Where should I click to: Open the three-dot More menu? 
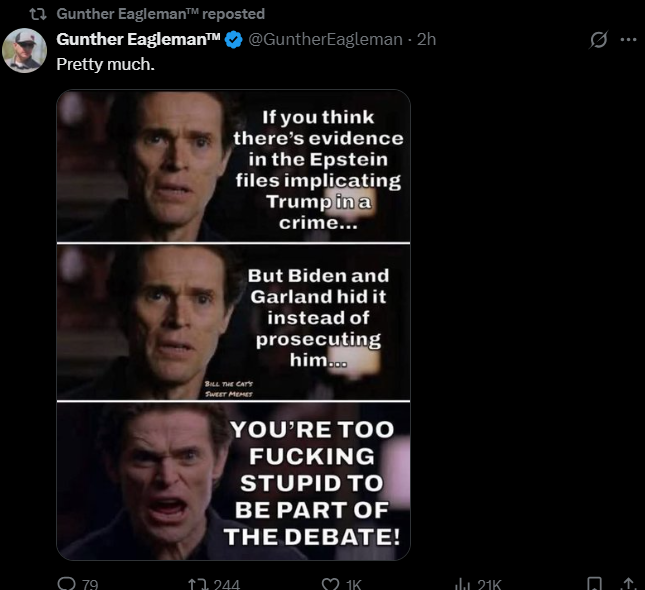click(x=628, y=40)
